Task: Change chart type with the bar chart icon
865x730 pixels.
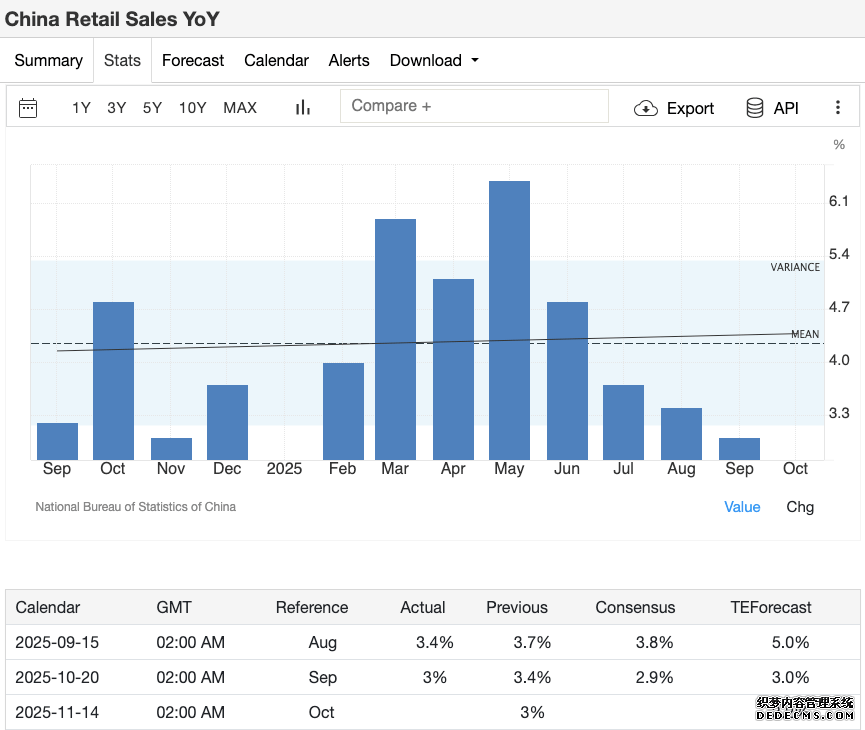Action: tap(303, 108)
